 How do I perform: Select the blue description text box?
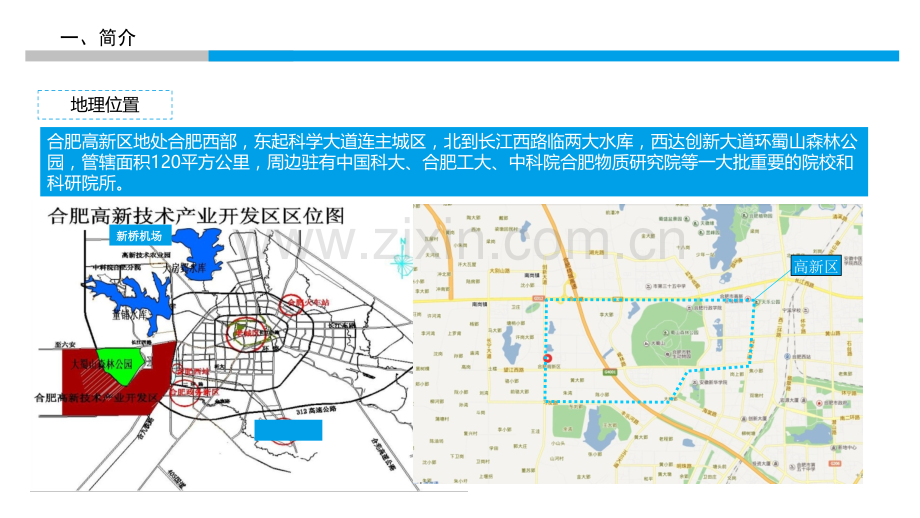pyautogui.click(x=456, y=160)
